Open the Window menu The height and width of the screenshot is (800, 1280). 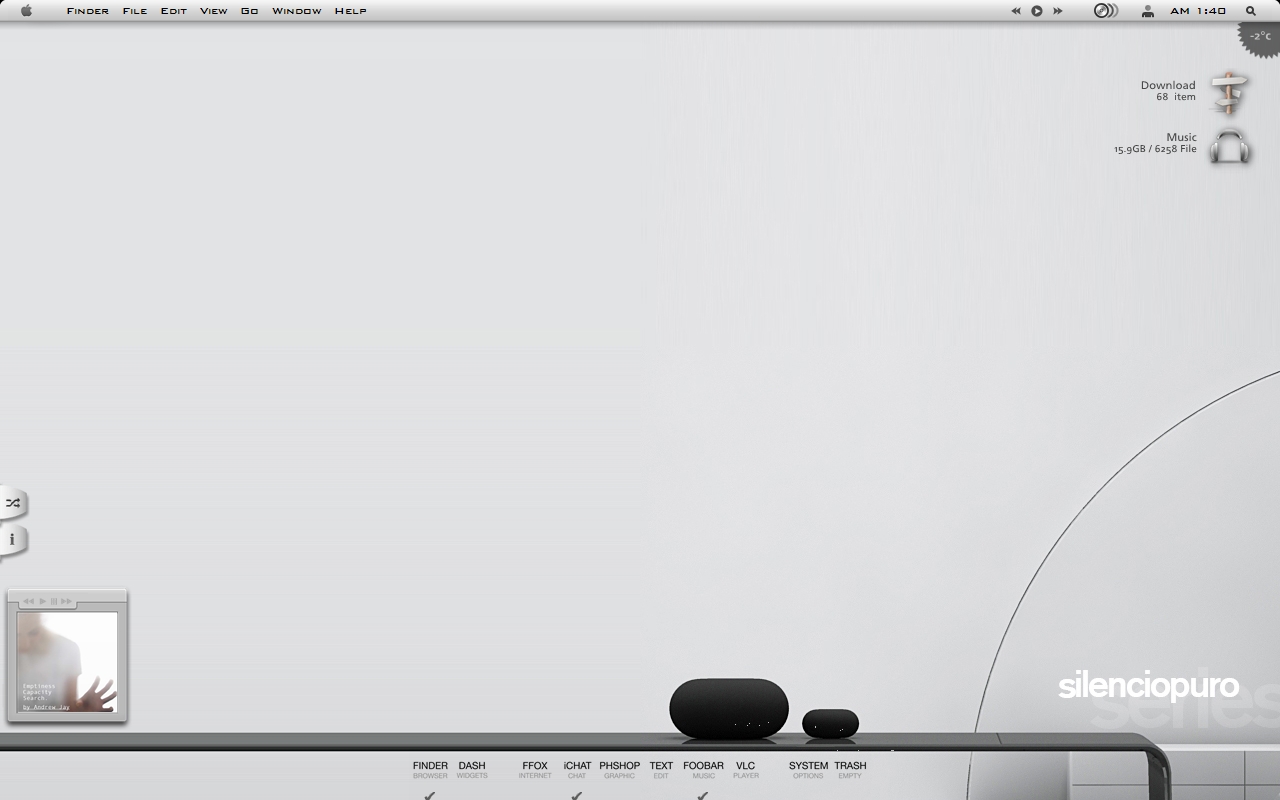tap(297, 11)
